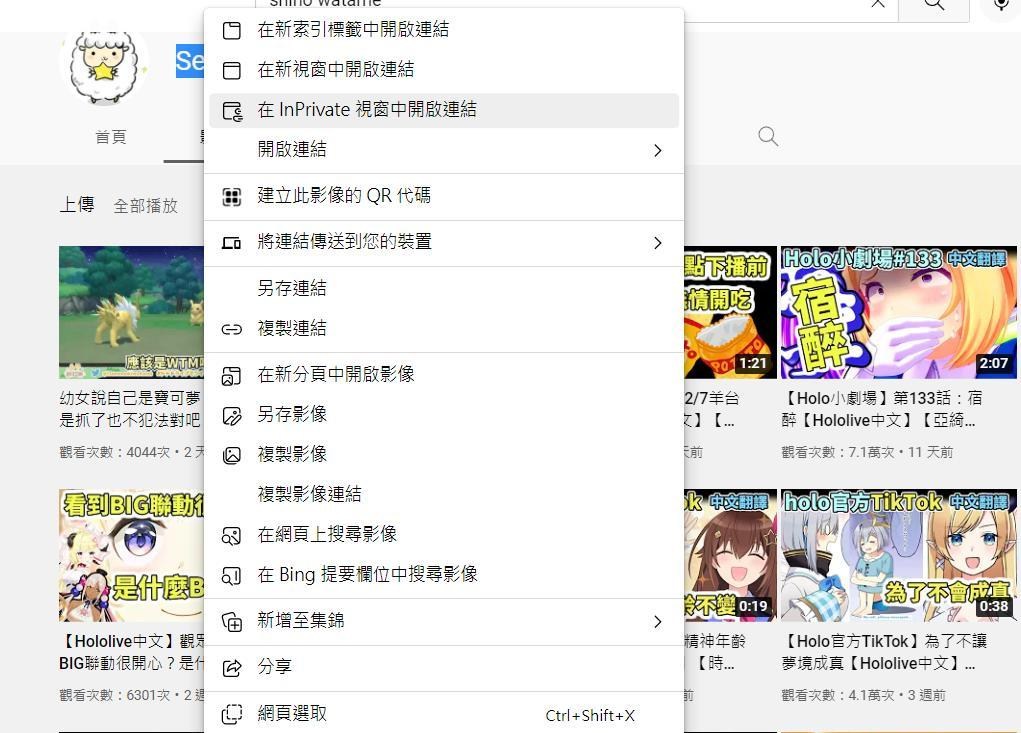1021x733 pixels.
Task: Click the sheep channel avatar
Action: [104, 65]
